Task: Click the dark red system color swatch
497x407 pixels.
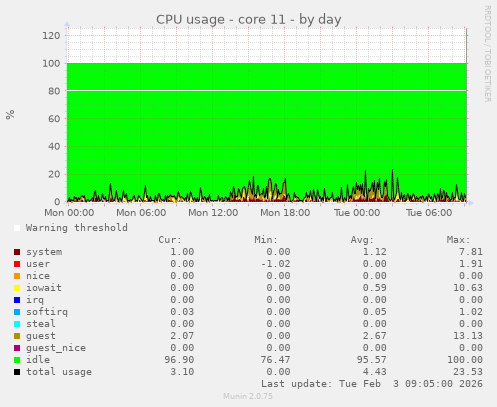Action: click(x=17, y=252)
